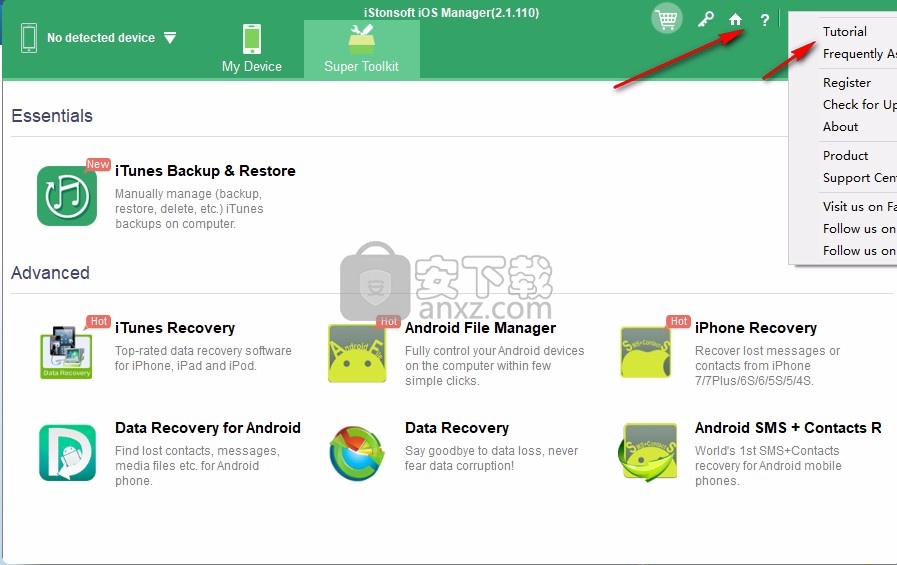Viewport: 897px width, 565px height.
Task: Open the Android File Manager icon
Action: [357, 353]
